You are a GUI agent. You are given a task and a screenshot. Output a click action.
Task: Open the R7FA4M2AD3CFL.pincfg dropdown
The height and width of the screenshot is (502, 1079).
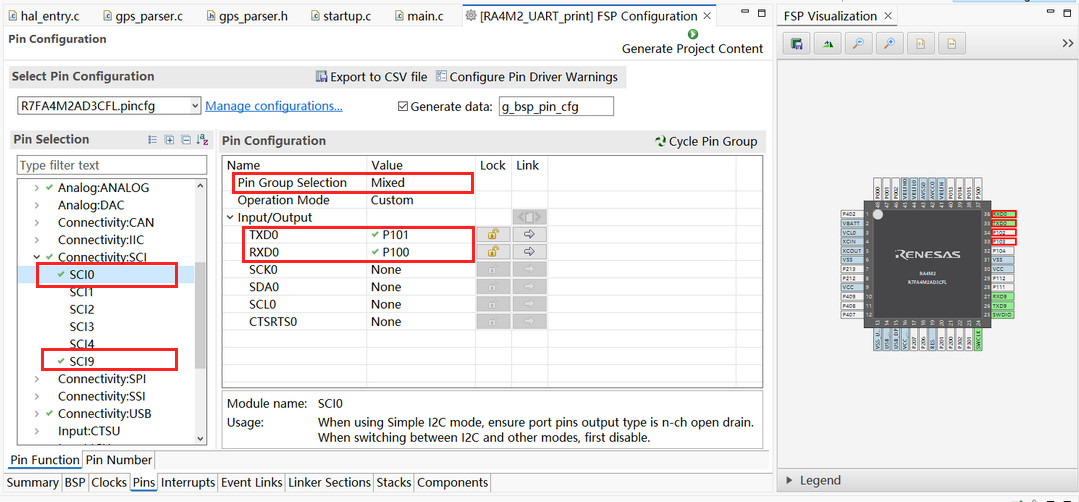[194, 106]
